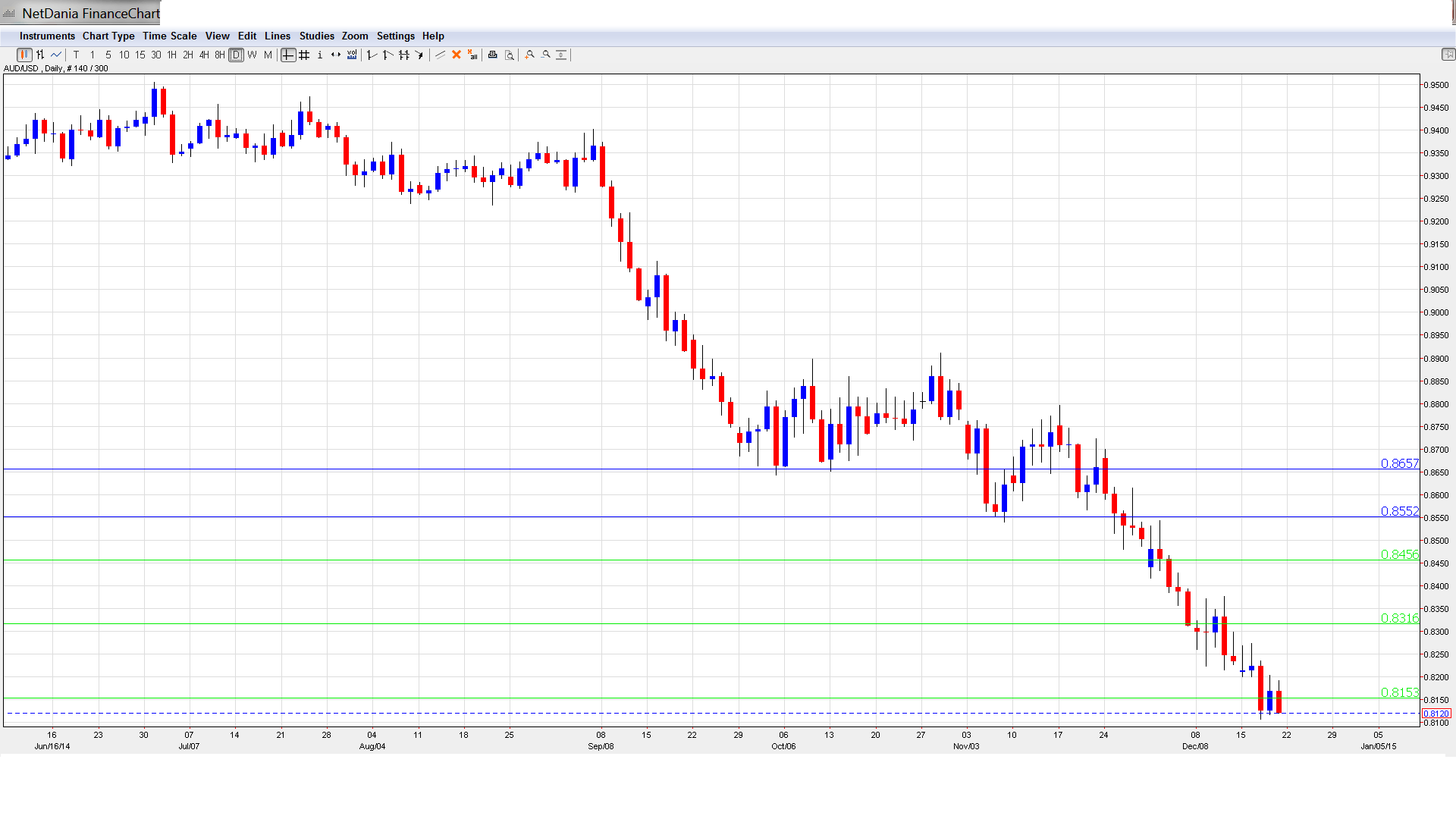
Task: Click the double-bar marker drawing icon
Action: 404,55
